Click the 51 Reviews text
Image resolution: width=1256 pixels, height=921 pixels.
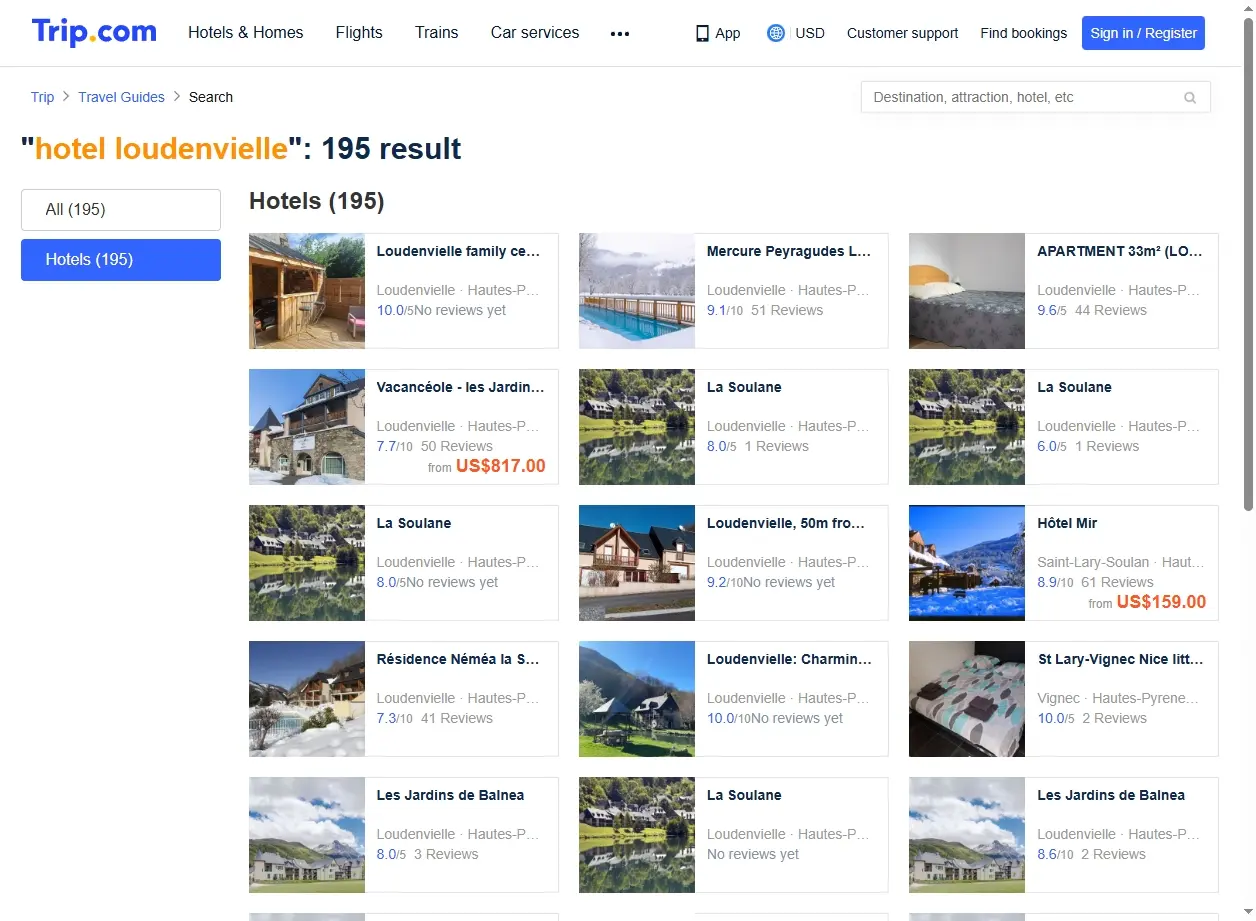[x=787, y=310]
